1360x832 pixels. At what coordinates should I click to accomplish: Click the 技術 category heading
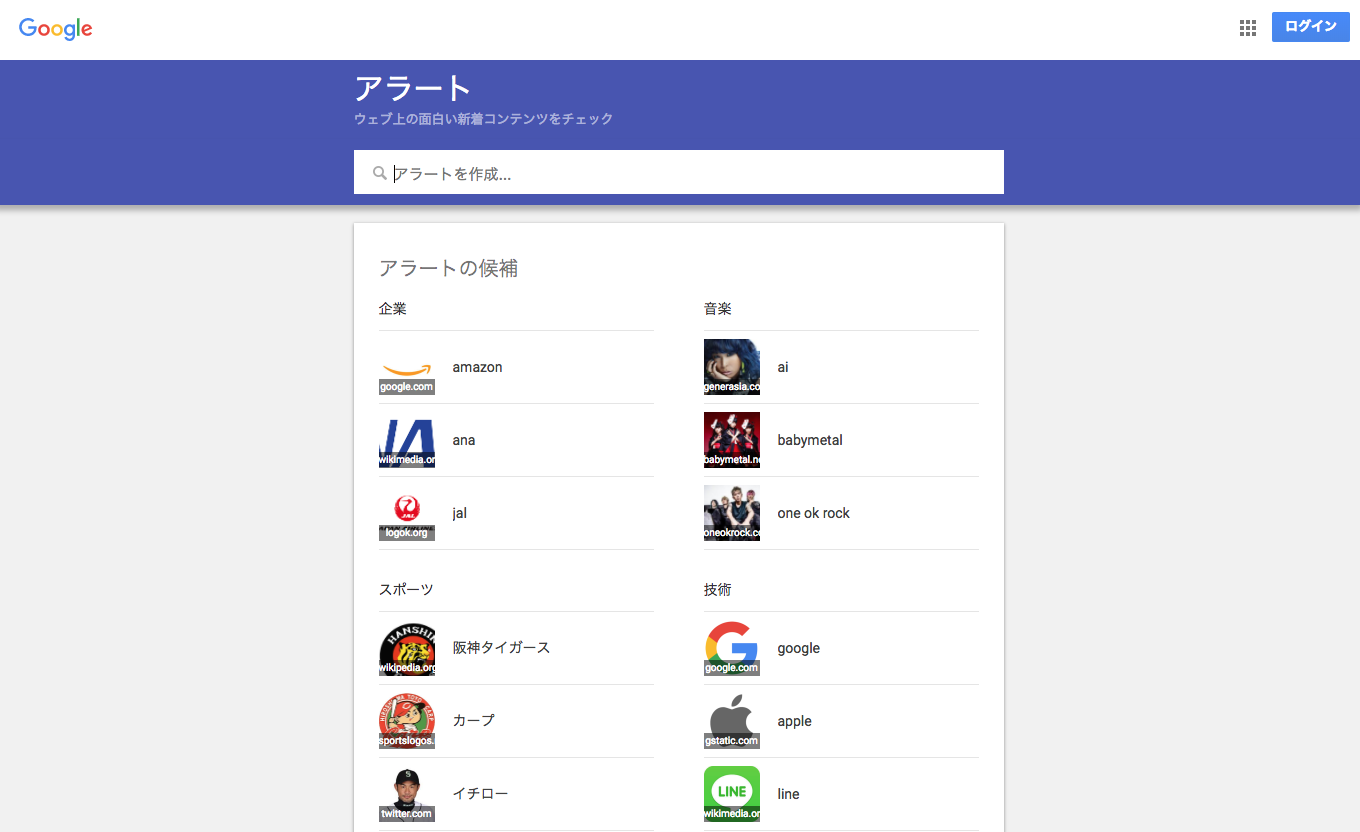tap(718, 590)
